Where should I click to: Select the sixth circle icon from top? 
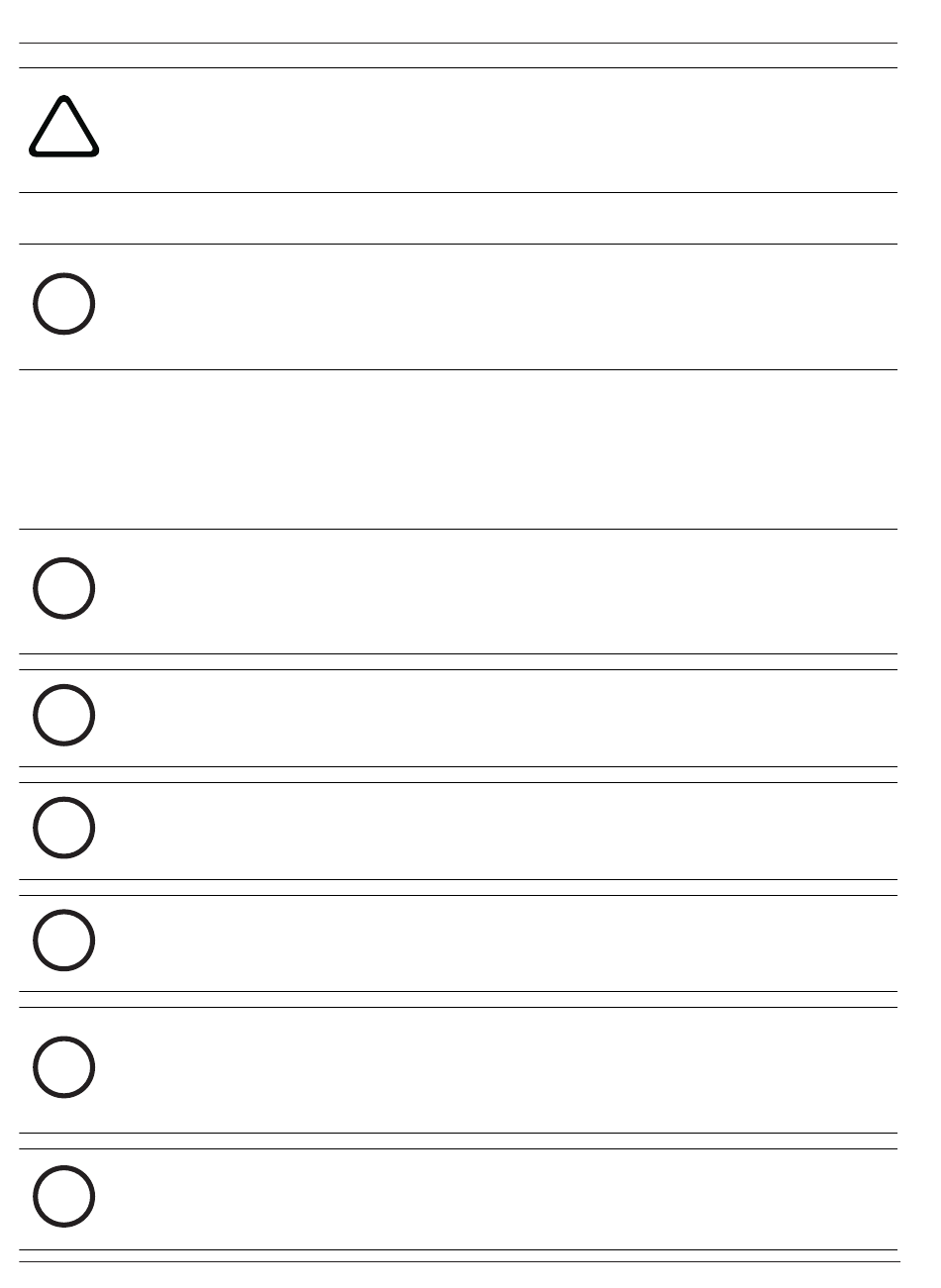[x=64, y=1067]
